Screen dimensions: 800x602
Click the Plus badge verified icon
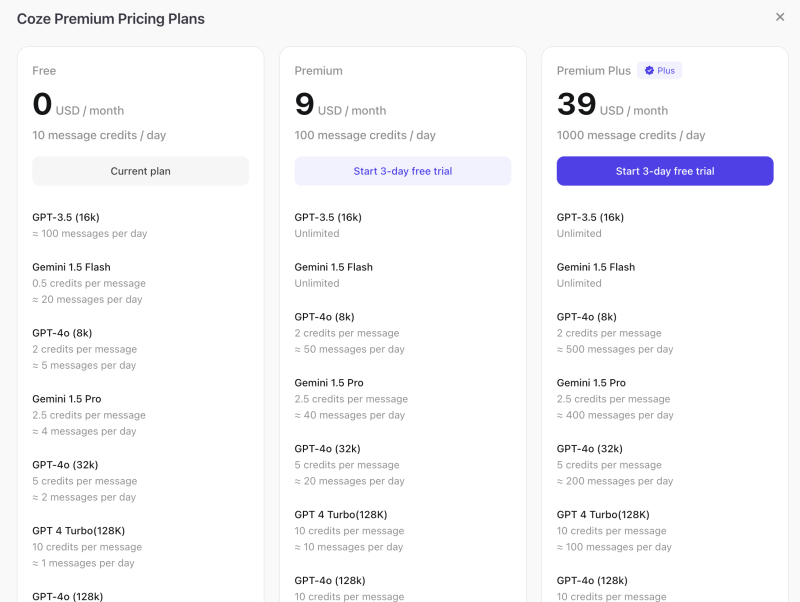649,70
